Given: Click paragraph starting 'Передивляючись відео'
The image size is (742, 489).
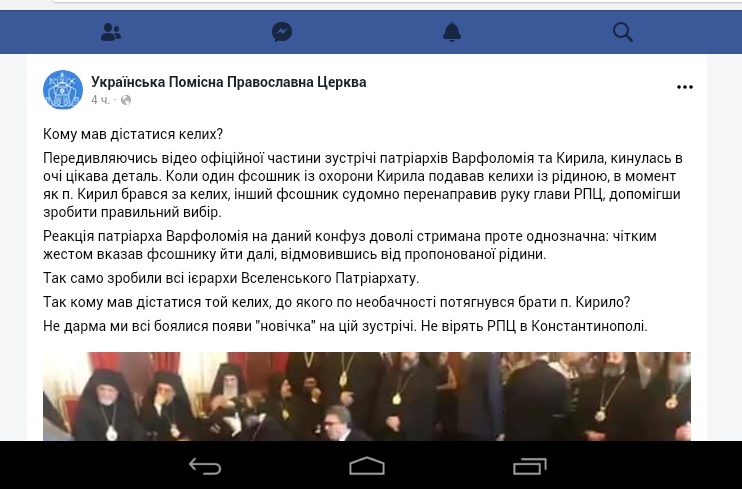Looking at the screenshot, I should pyautogui.click(x=363, y=185).
